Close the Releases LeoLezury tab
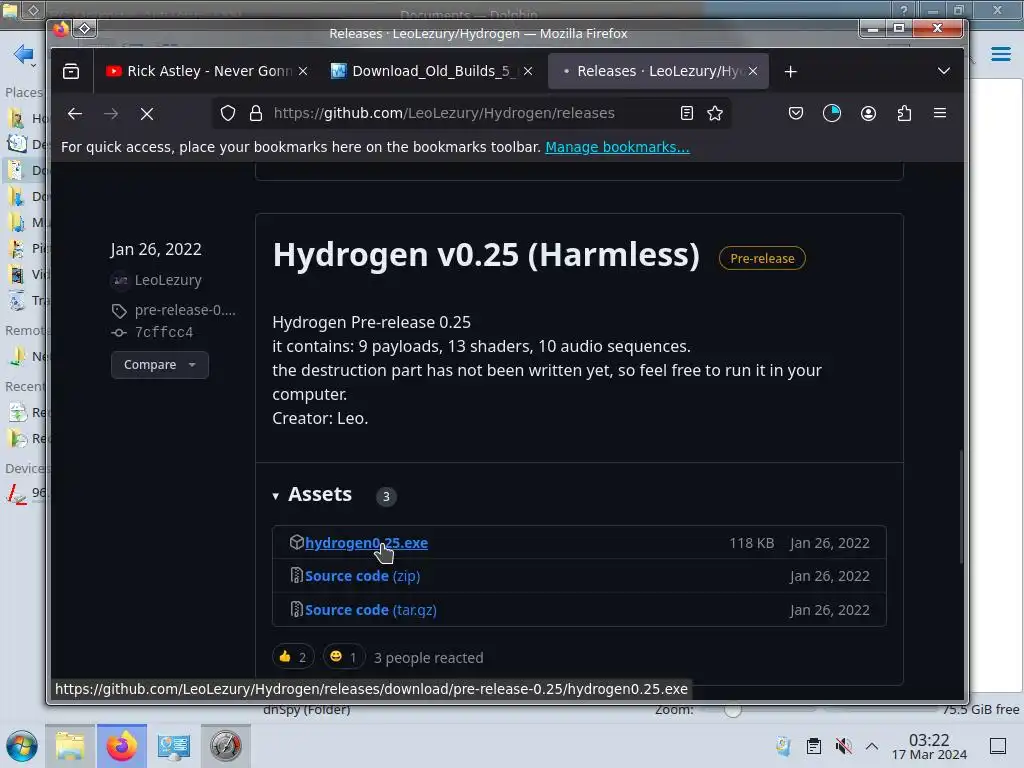The height and width of the screenshot is (768, 1024). [753, 71]
